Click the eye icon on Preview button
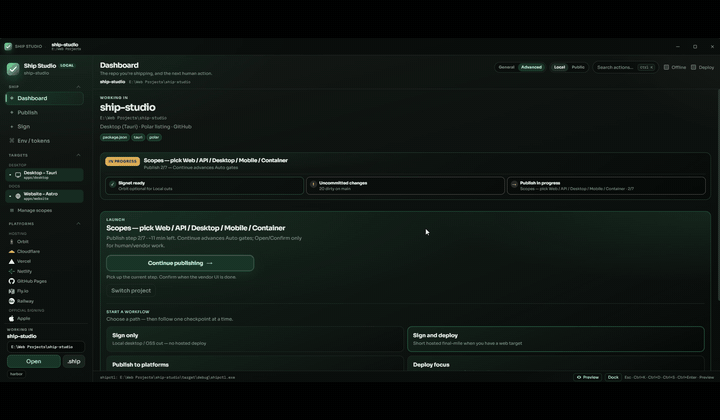 579,377
